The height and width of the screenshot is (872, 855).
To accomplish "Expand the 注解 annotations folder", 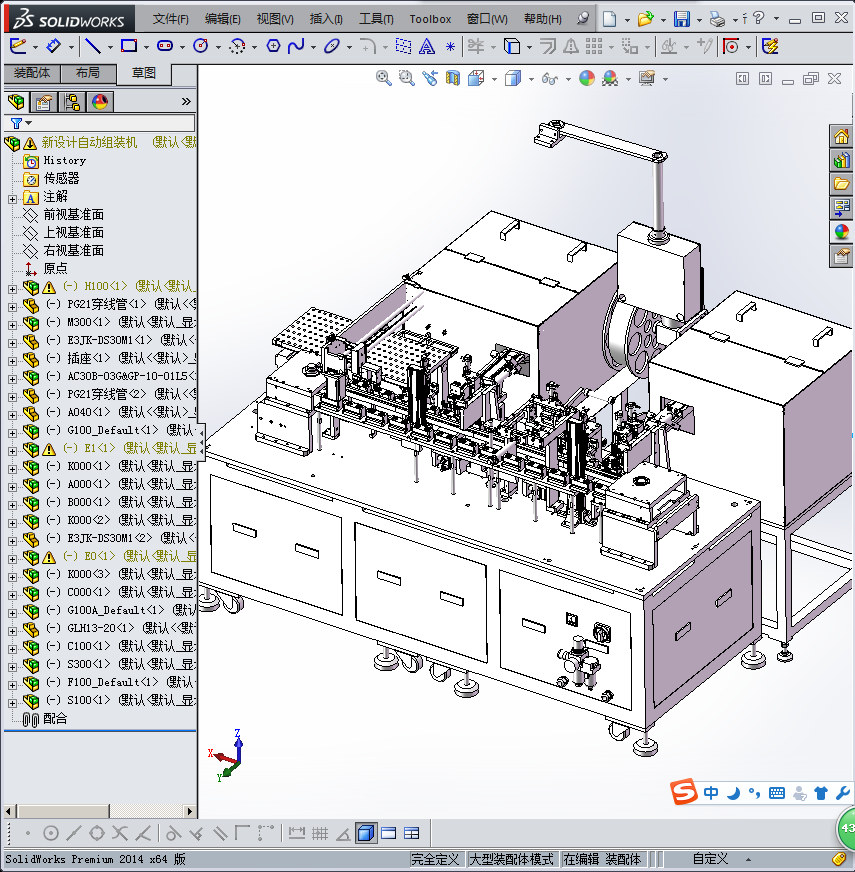I will pos(13,197).
